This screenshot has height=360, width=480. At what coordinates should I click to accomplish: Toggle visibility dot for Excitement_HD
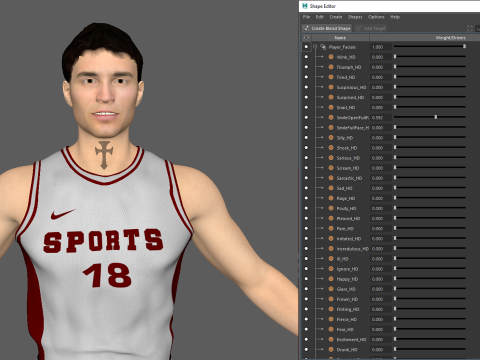(x=306, y=339)
